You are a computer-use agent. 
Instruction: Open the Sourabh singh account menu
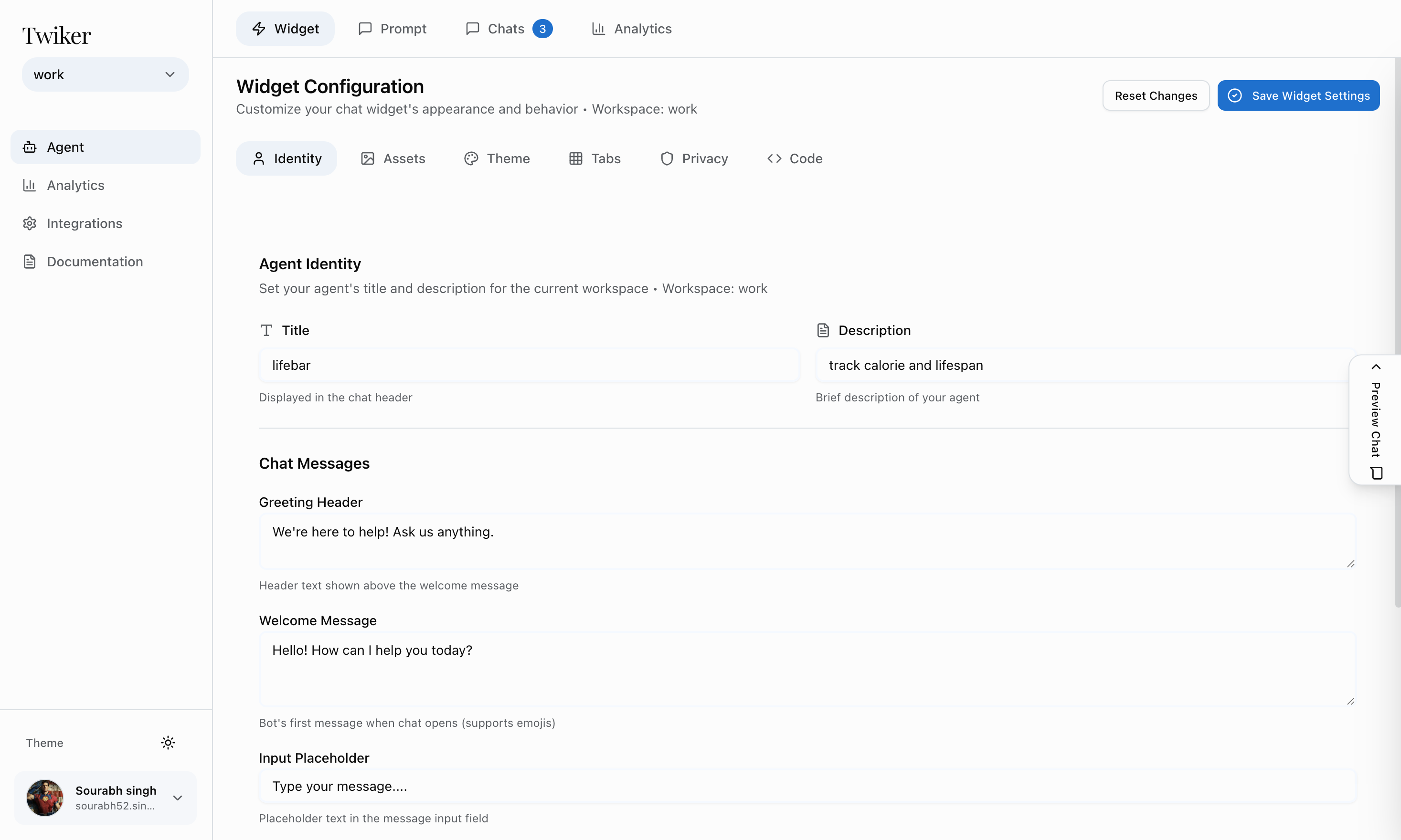click(x=105, y=798)
